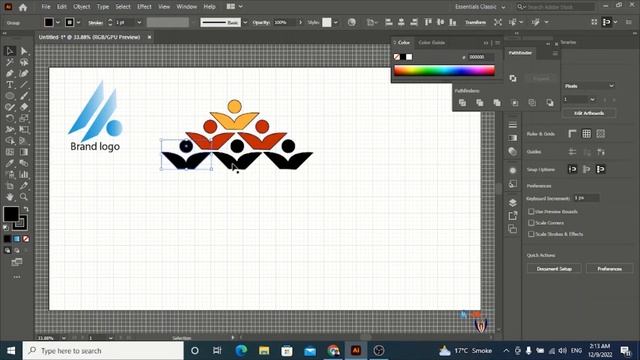Horizontal align left in control bar

coord(389,22)
